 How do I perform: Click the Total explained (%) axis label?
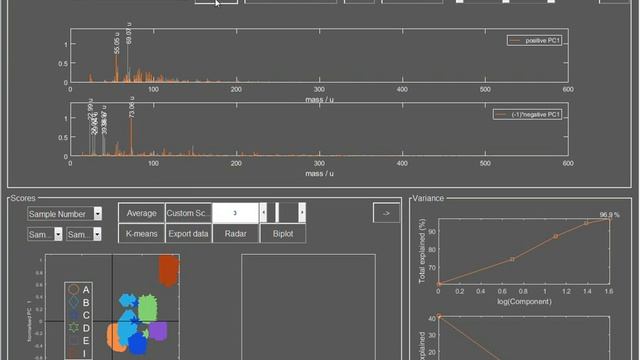coord(422,251)
